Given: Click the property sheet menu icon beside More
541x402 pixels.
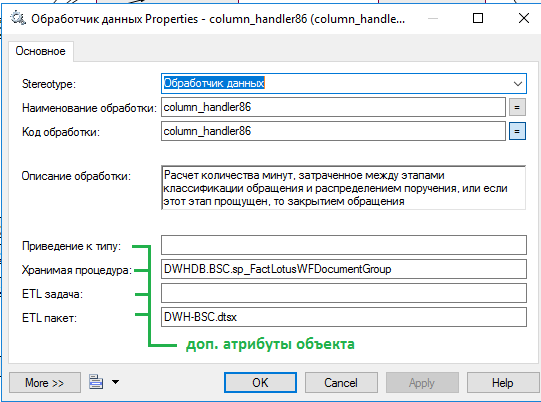Looking at the screenshot, I should (x=96, y=382).
